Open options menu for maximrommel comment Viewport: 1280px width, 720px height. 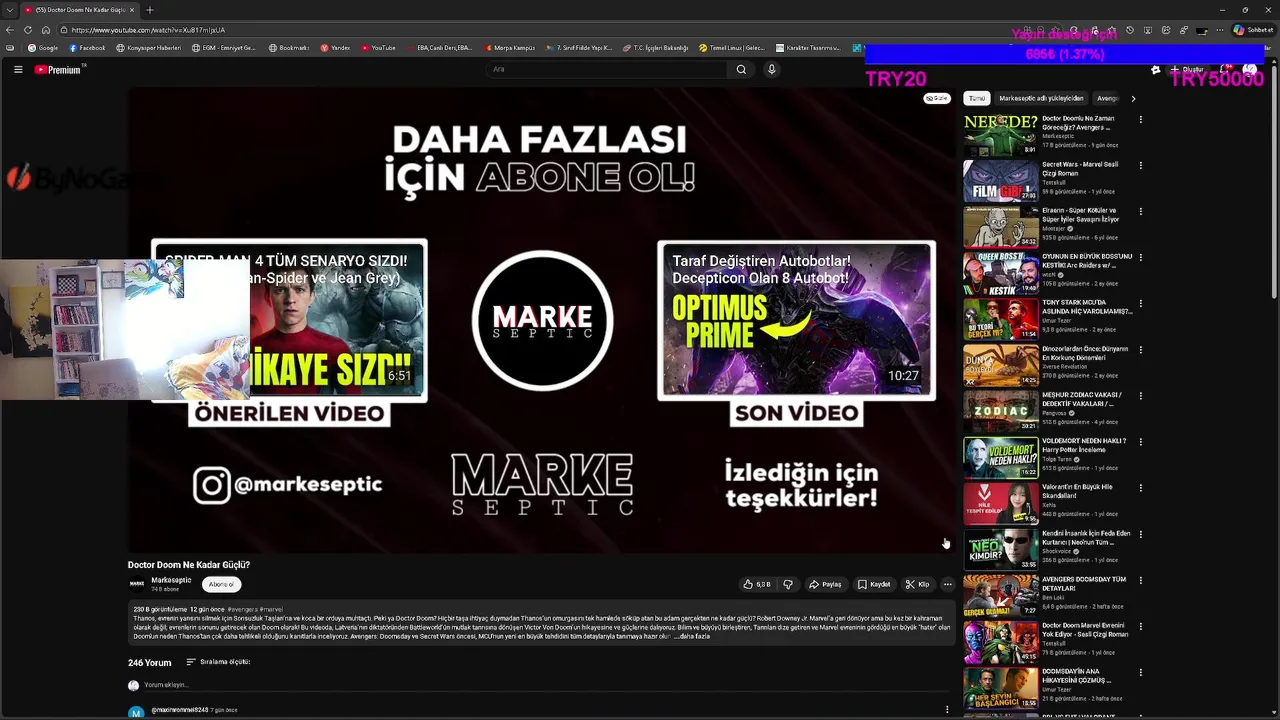click(x=947, y=710)
